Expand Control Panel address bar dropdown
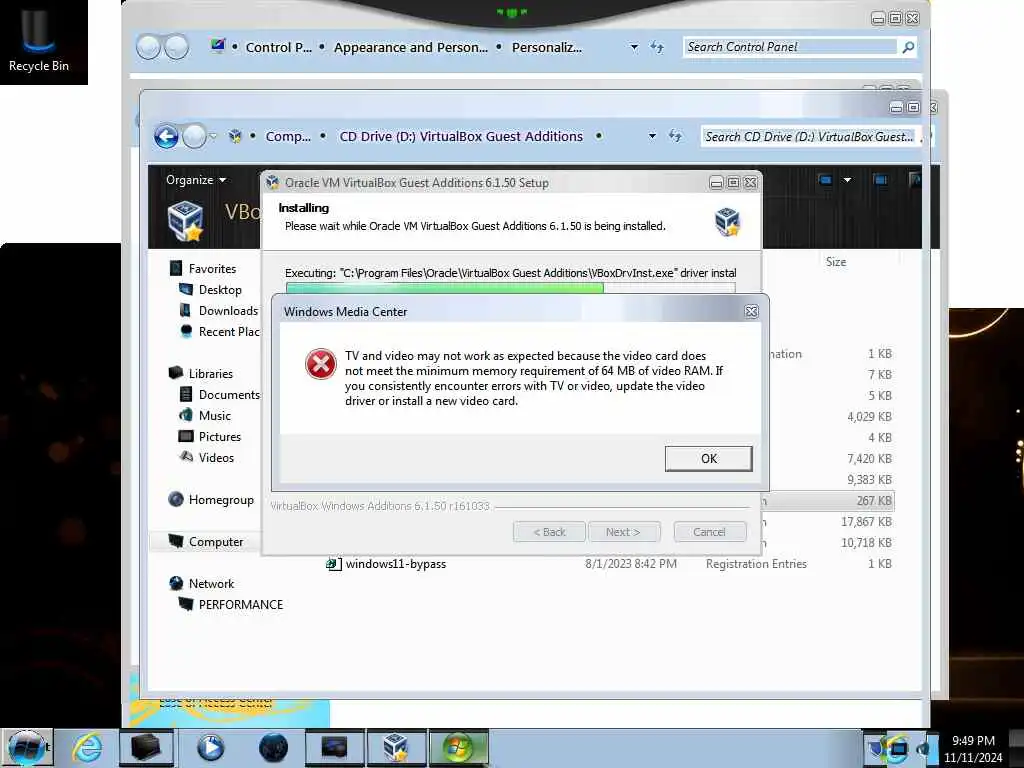Screen dimensions: 1024x768 (x=633, y=47)
